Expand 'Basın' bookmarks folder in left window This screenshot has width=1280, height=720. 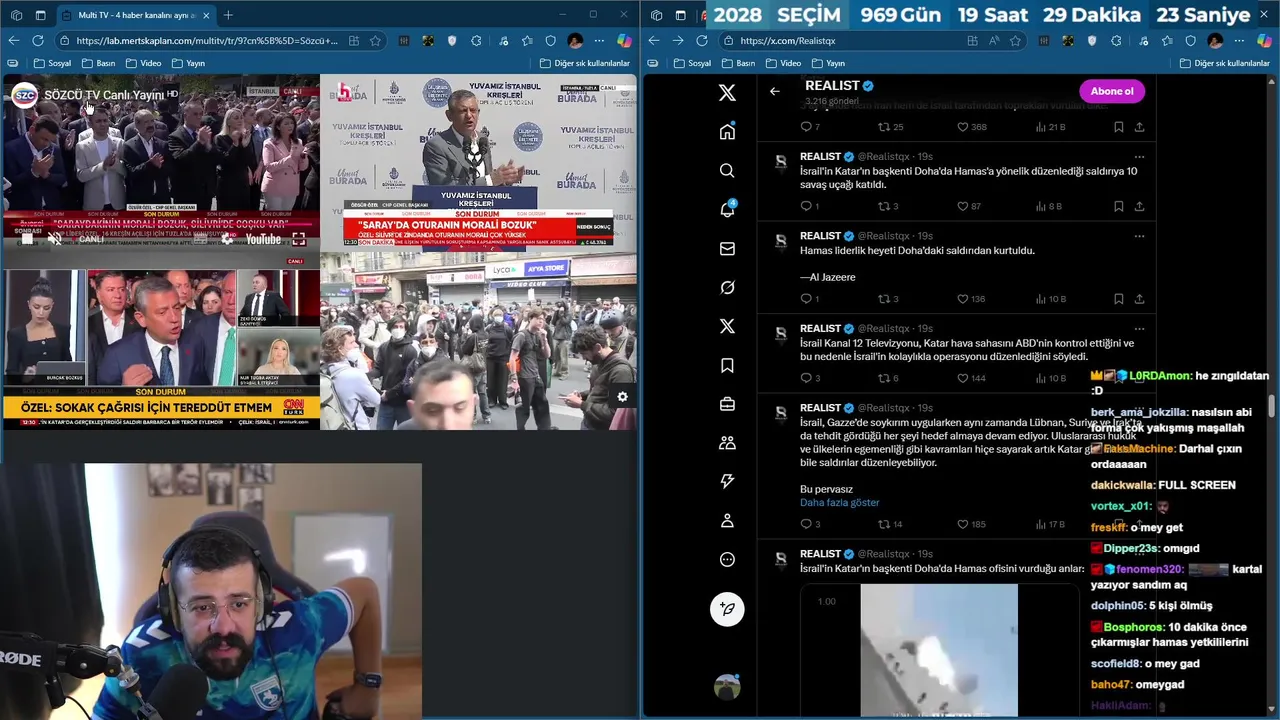click(x=98, y=63)
